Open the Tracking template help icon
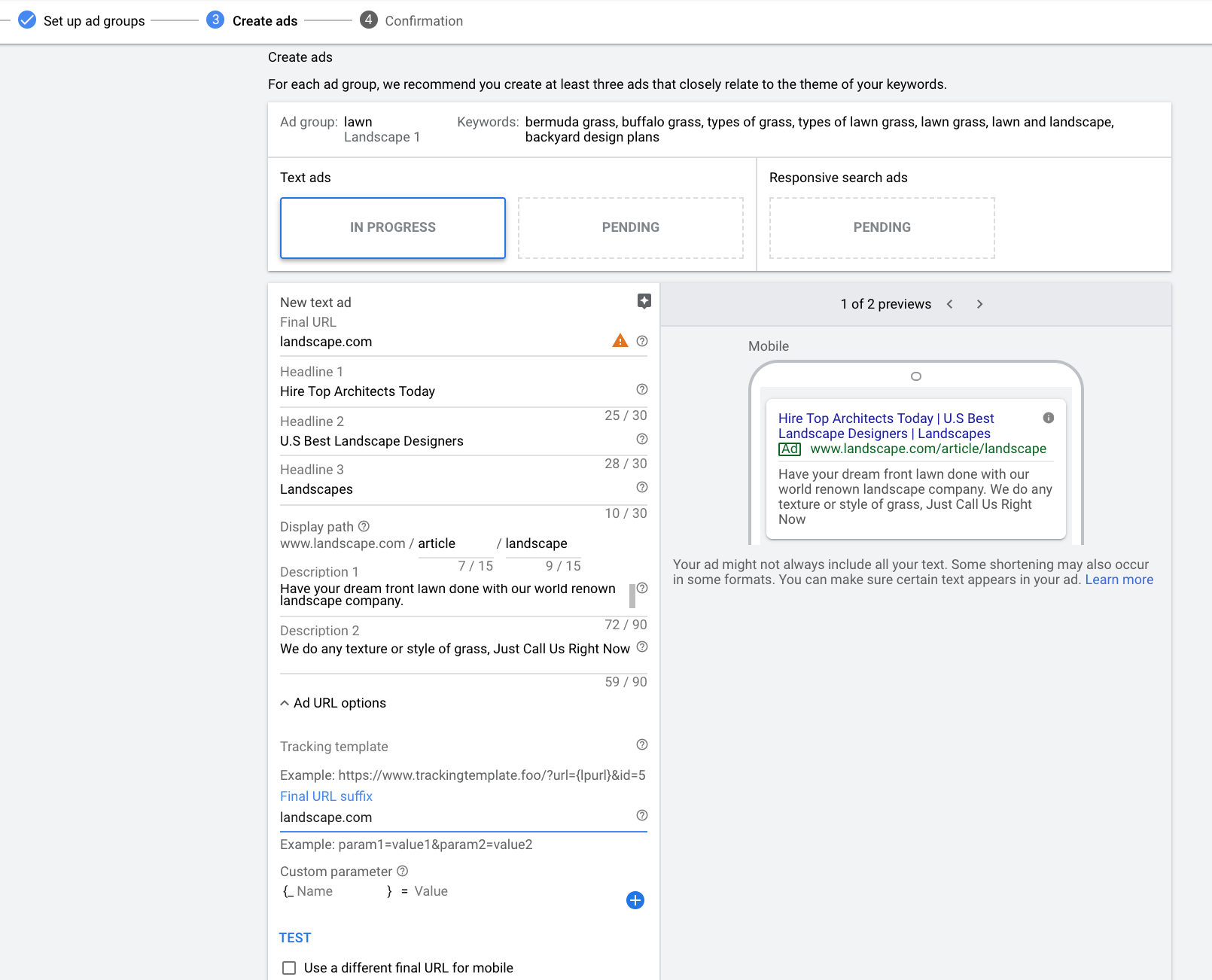The image size is (1212, 980). [x=642, y=744]
